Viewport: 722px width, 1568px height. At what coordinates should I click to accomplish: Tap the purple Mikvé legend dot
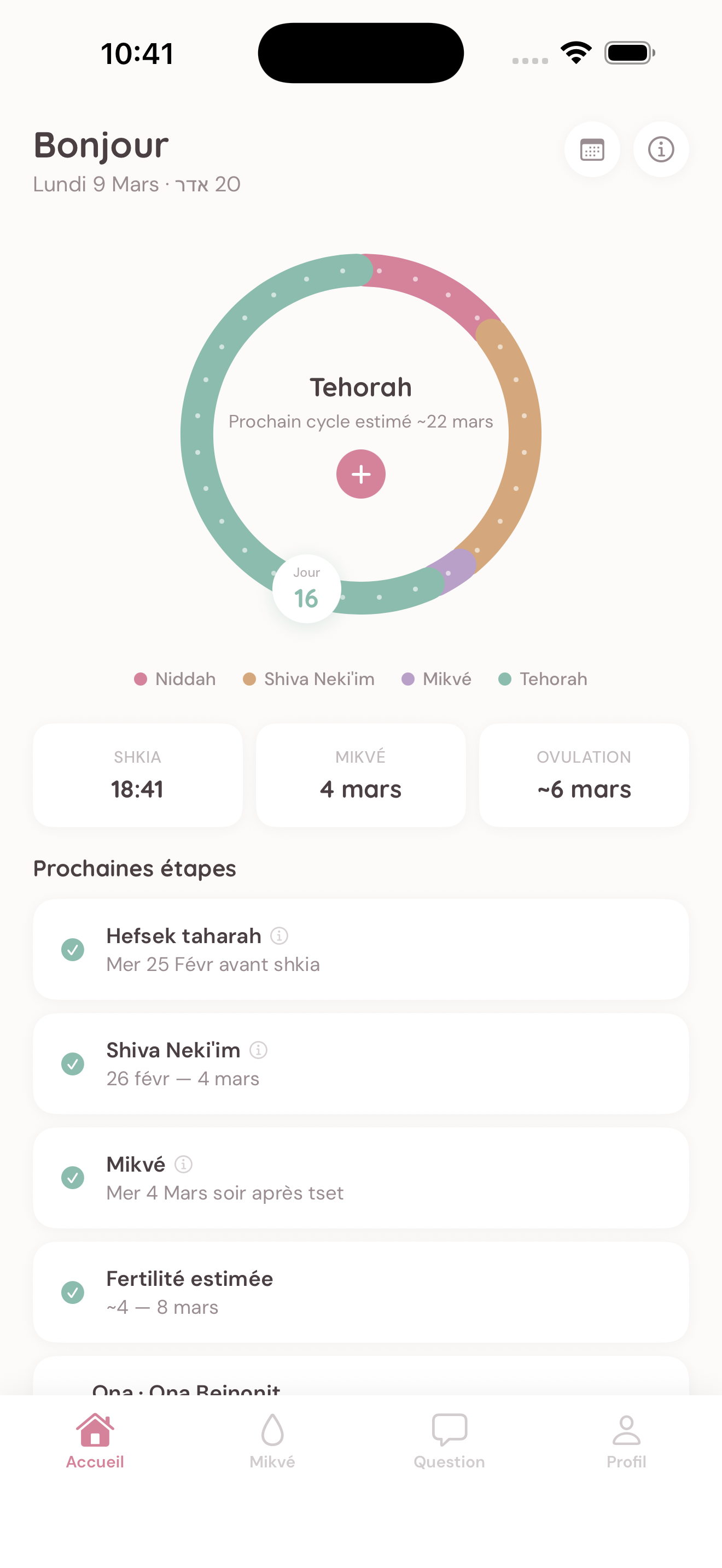coord(408,680)
